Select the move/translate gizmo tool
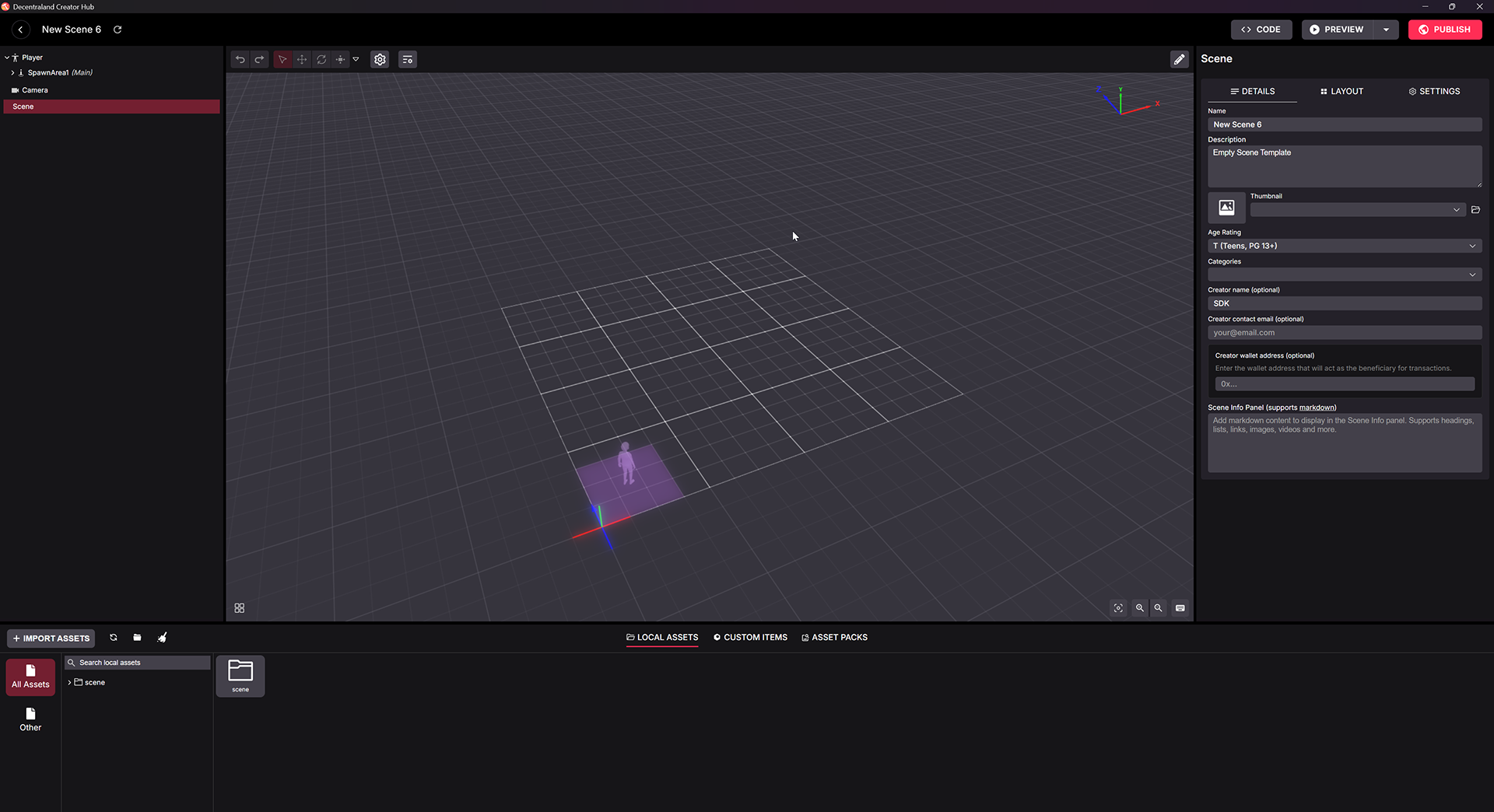The height and width of the screenshot is (812, 1494). [302, 59]
